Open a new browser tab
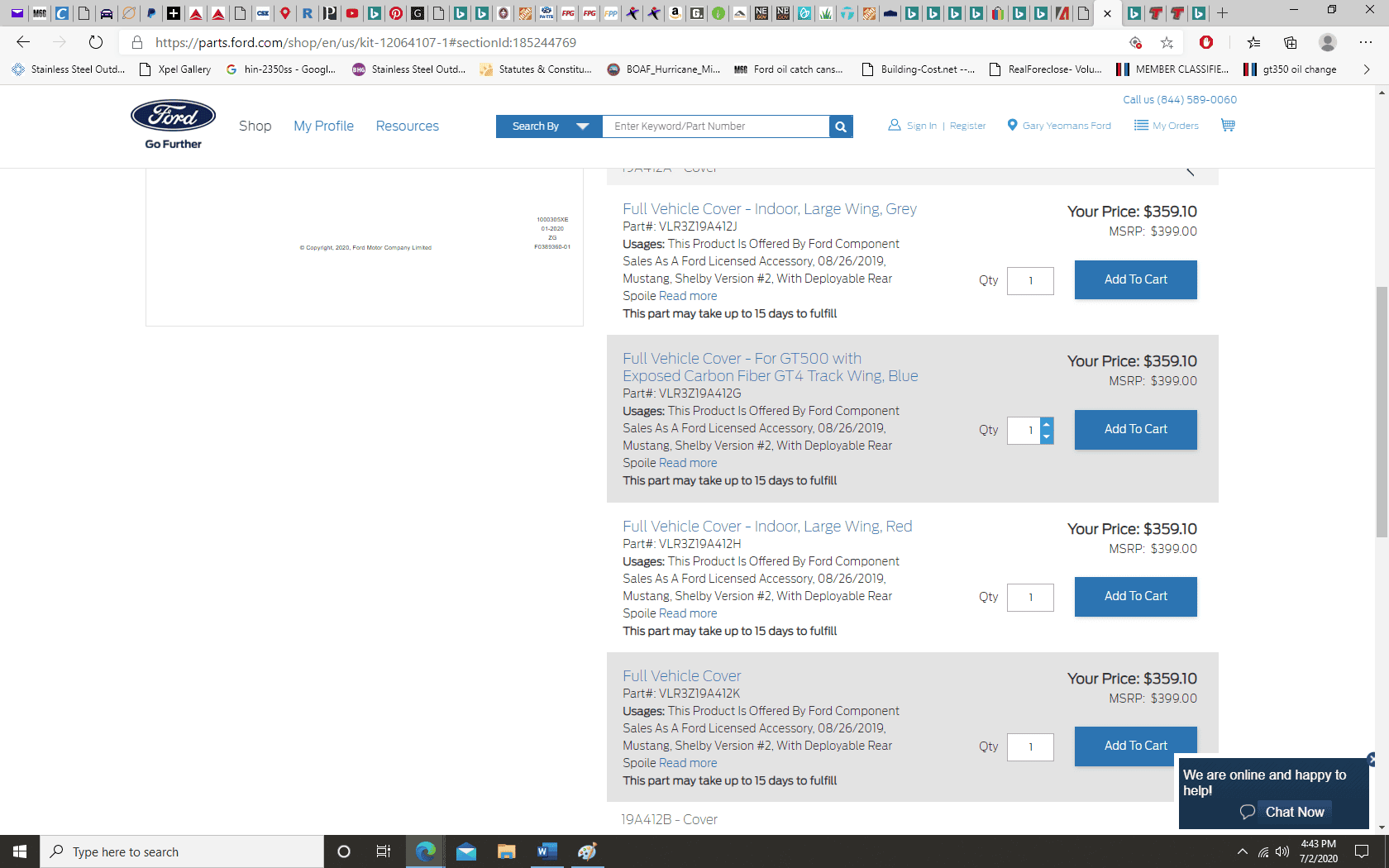 pyautogui.click(x=1222, y=13)
